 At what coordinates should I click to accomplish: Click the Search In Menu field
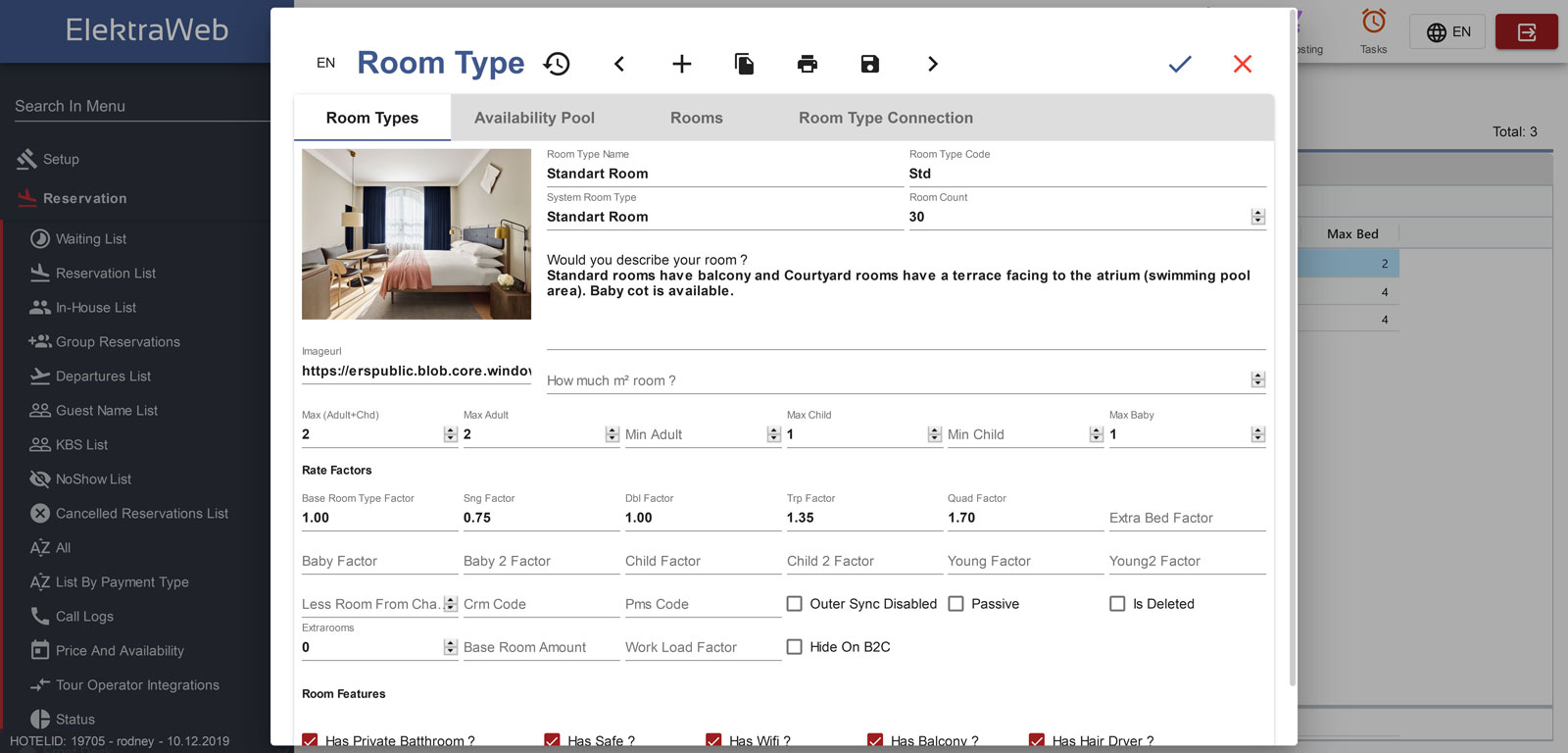[141, 106]
